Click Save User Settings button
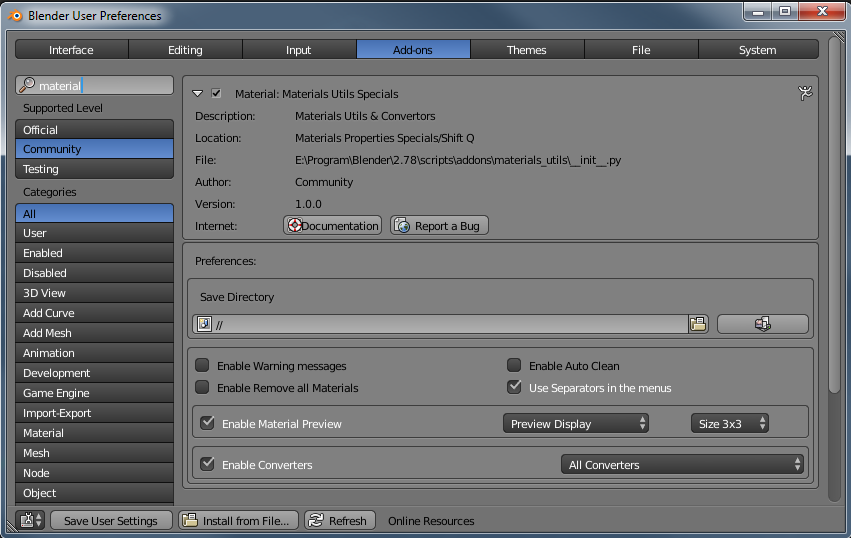 pyautogui.click(x=111, y=520)
